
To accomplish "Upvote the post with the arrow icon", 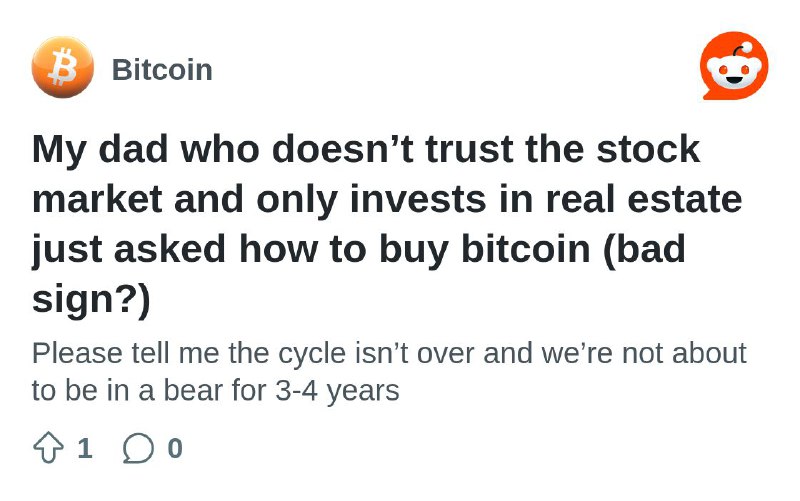I will pyautogui.click(x=48, y=447).
